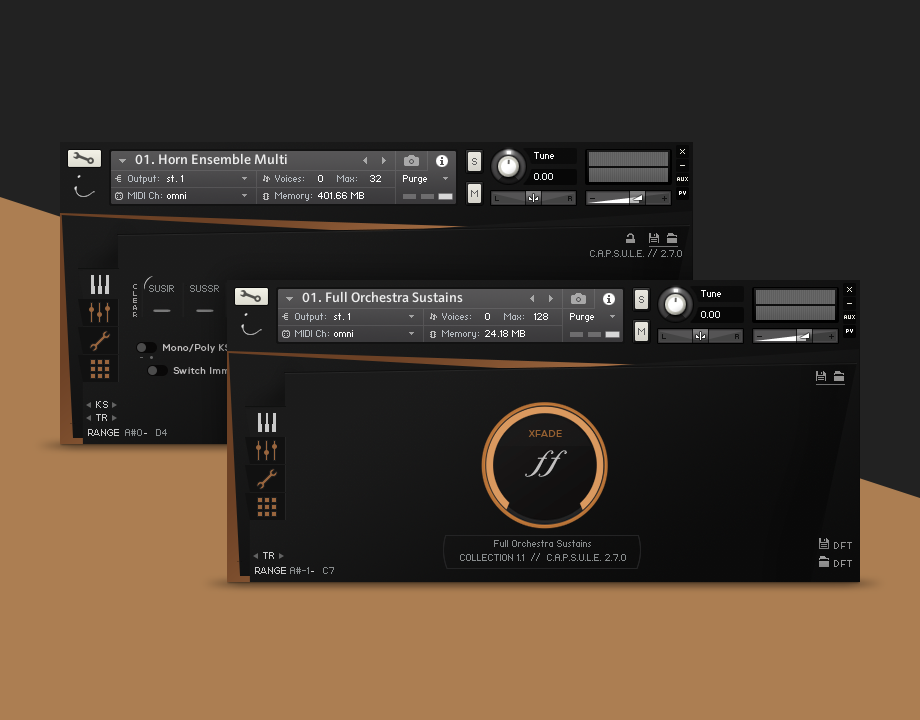
Task: Open wrench settings page in Full Orchestra sidebar
Action: click(267, 479)
